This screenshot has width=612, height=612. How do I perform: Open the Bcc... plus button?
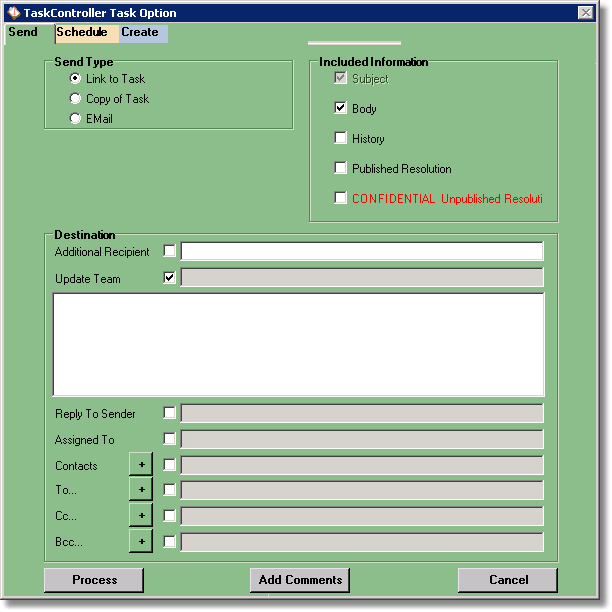[141, 541]
